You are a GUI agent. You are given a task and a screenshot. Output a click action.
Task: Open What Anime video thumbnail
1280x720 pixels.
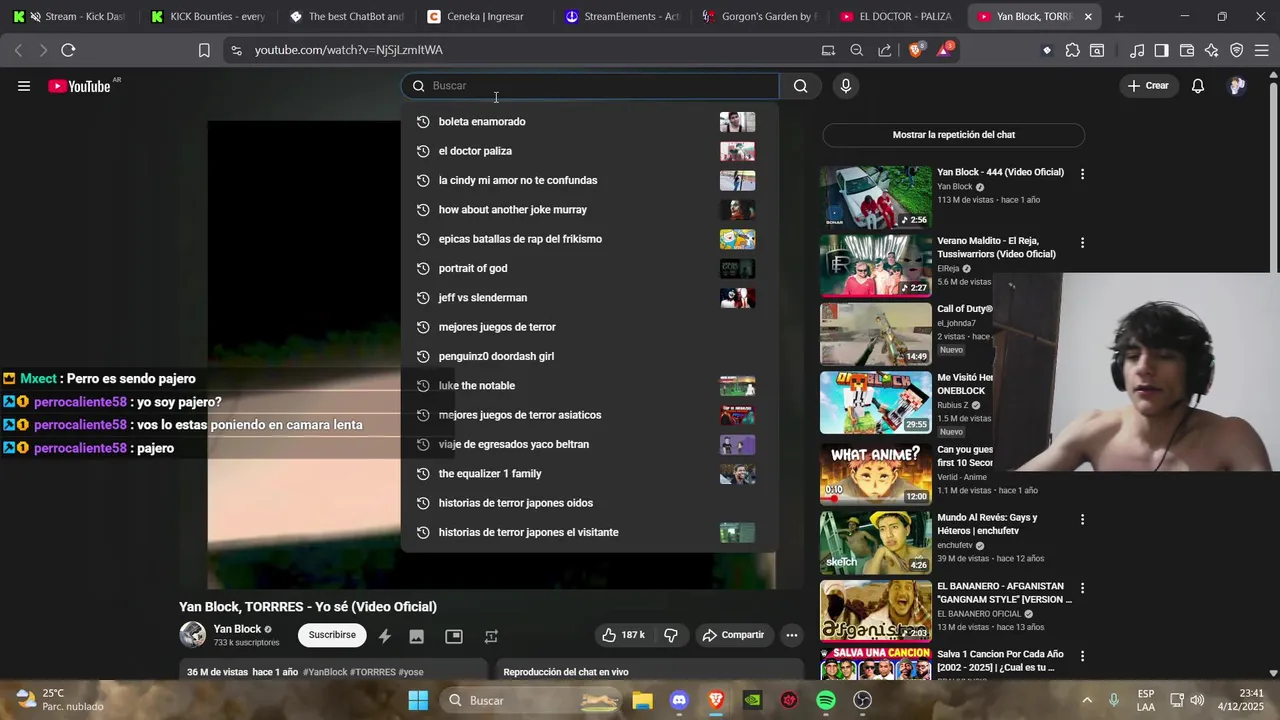click(876, 473)
